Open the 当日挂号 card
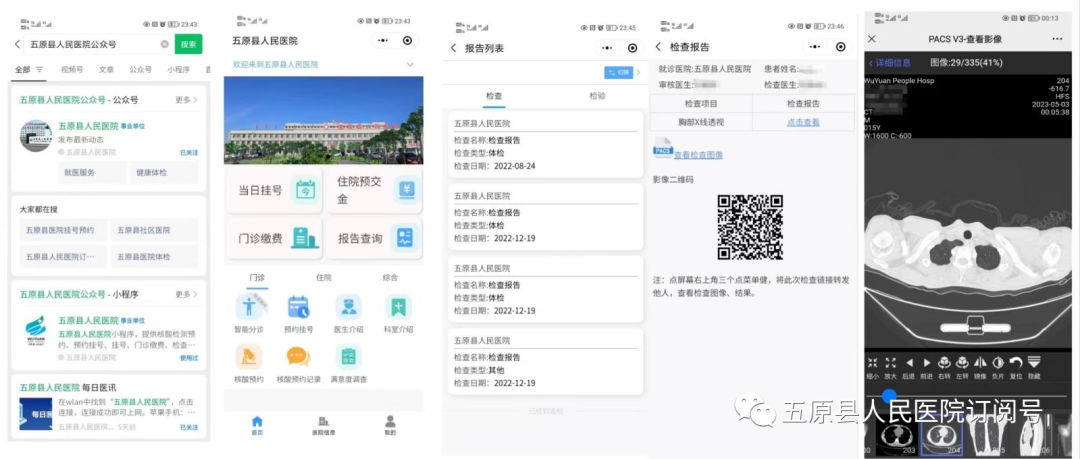The image size is (1080, 459). [x=273, y=190]
